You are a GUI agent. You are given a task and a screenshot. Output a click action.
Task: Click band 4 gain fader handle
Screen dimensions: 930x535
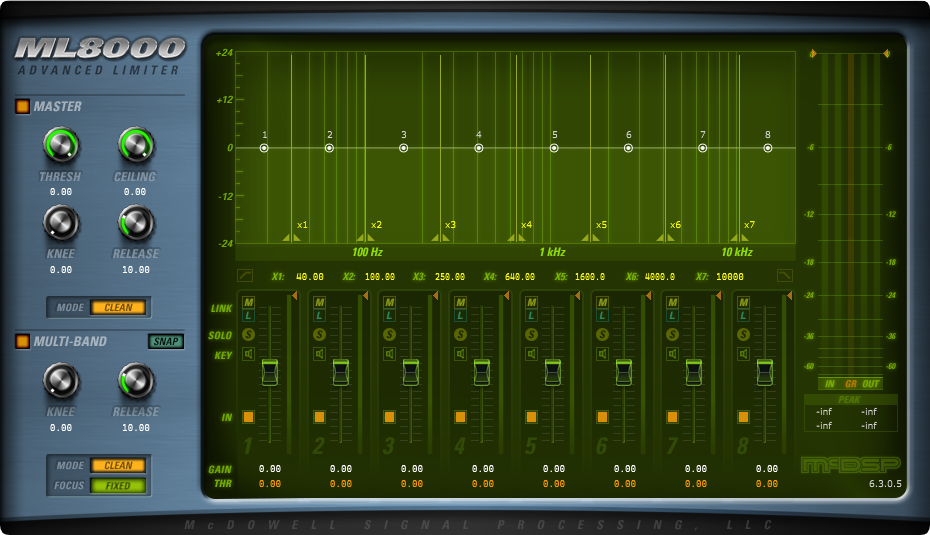tap(482, 372)
